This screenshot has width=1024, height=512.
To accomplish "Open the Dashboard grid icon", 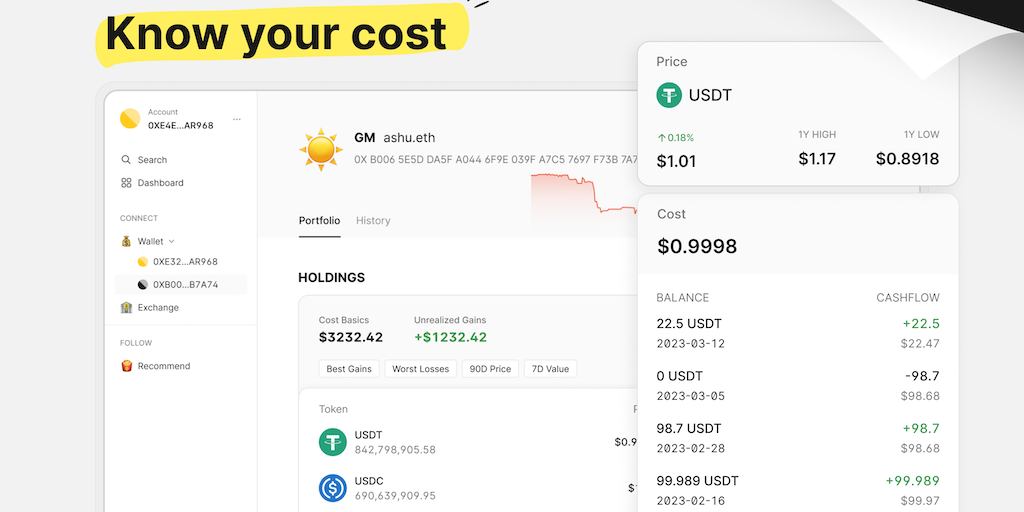I will (126, 183).
